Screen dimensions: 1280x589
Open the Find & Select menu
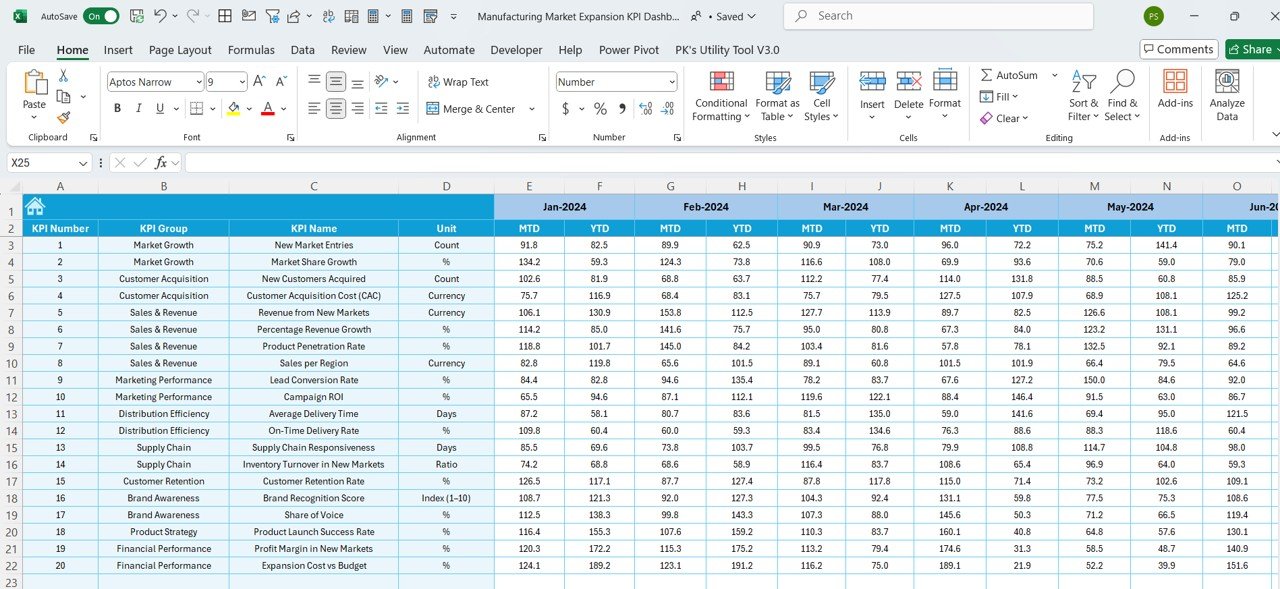(1122, 96)
